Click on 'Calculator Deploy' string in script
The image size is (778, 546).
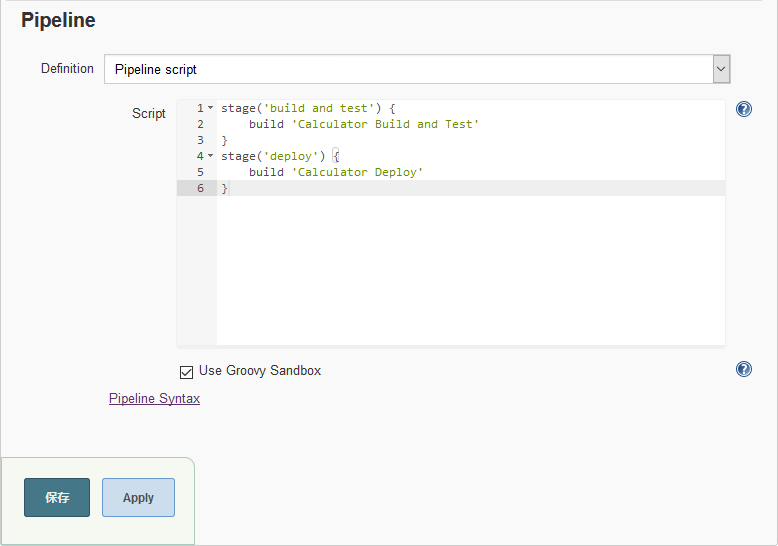pos(357,172)
